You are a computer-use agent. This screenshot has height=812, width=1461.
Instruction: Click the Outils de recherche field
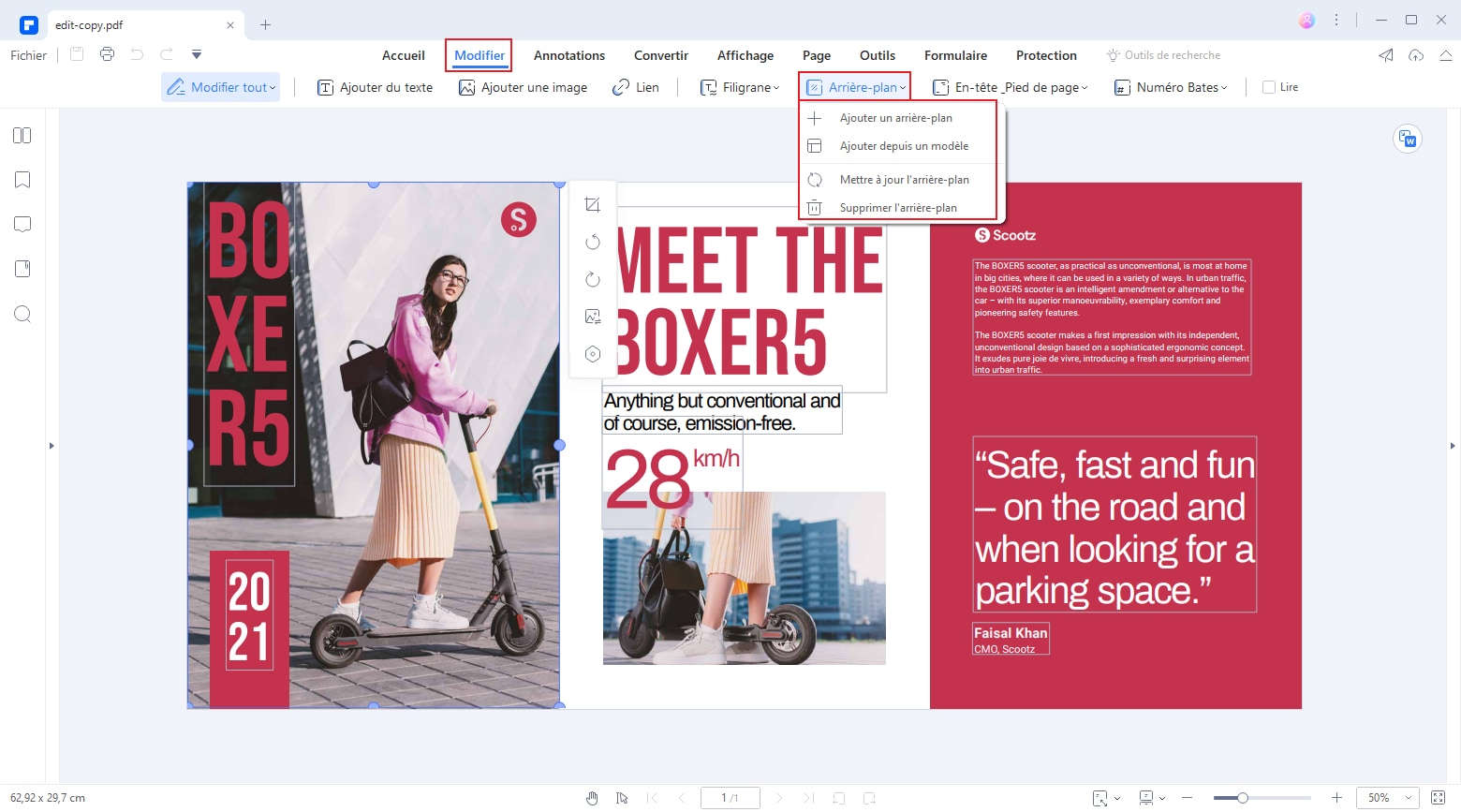1164,55
